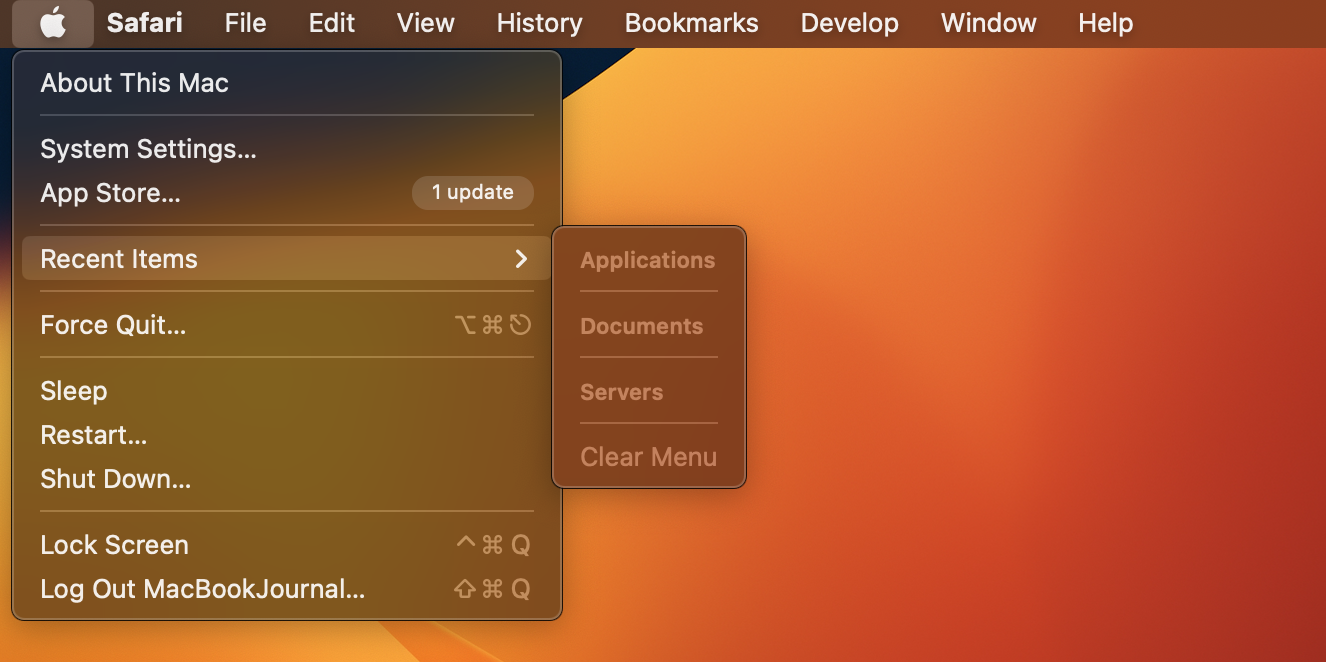Expand the Recent Items submenu chevron

coord(520,259)
